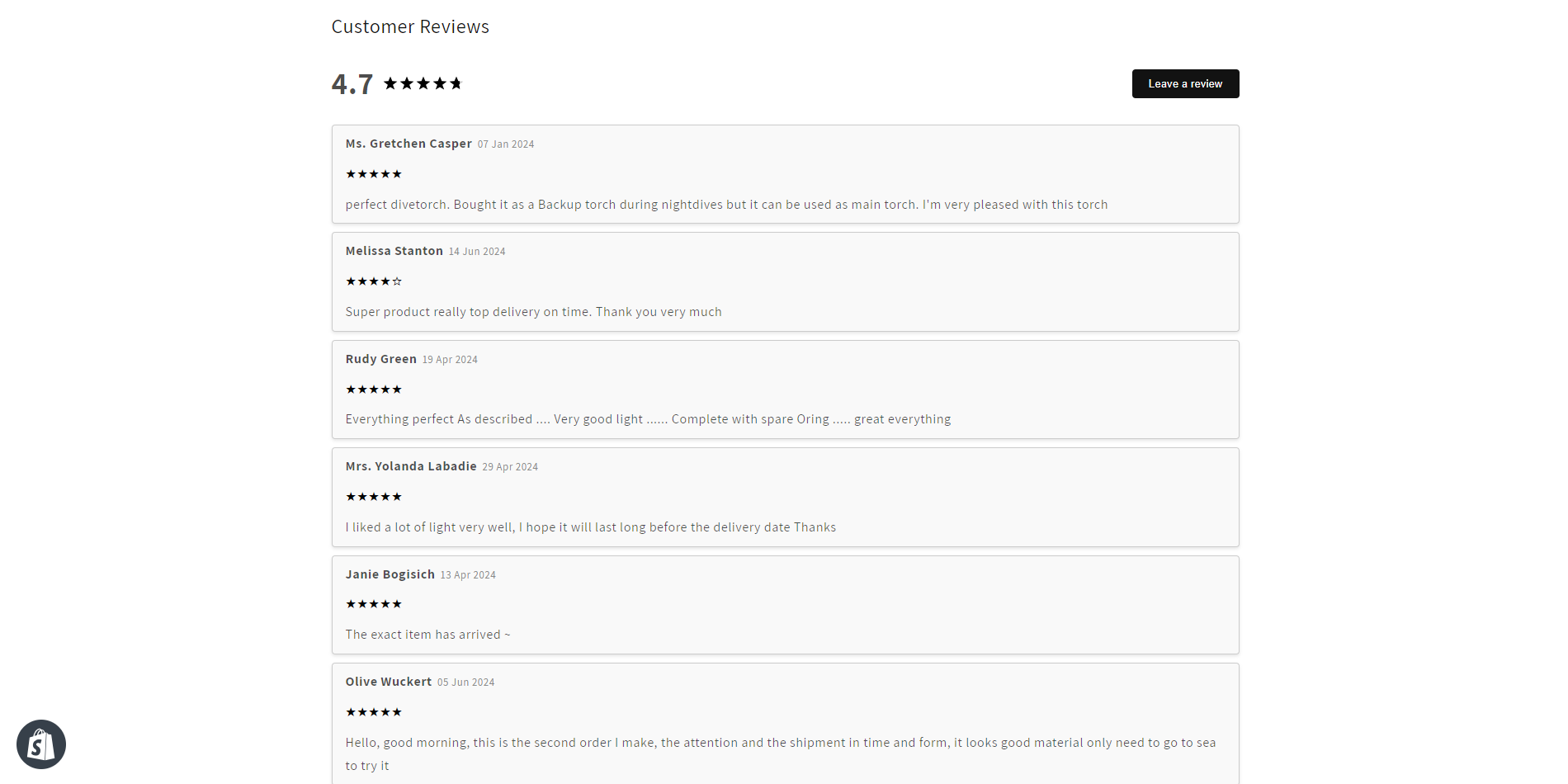This screenshot has width=1568, height=784.
Task: Click Janie Bogisich's five-star rating
Action: tap(374, 604)
